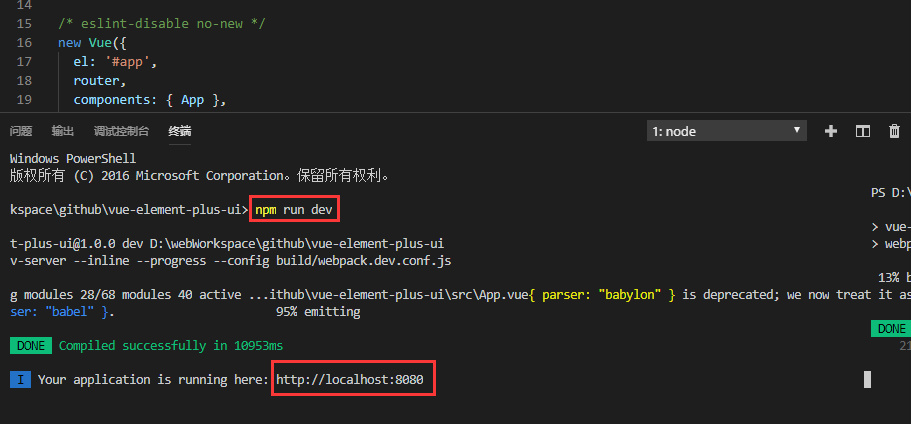Switch to the 输出 (Output) tab

coord(63,131)
